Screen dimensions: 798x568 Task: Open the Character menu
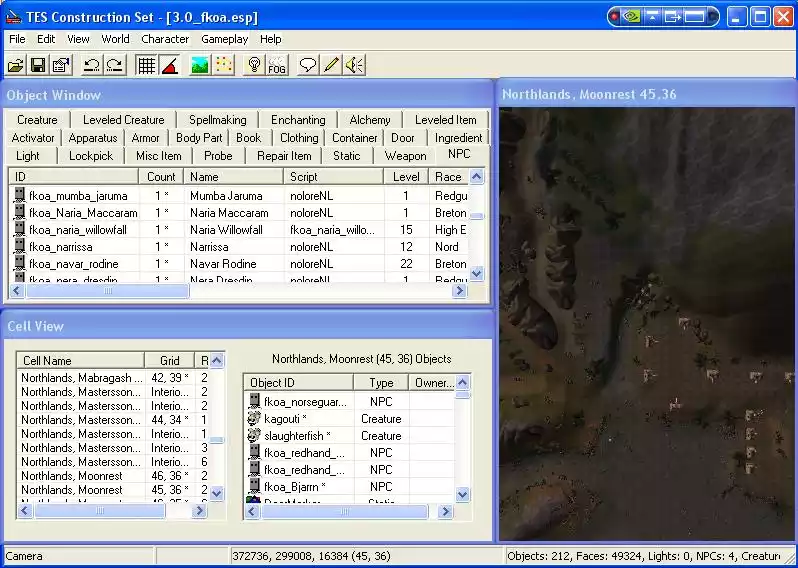[165, 39]
